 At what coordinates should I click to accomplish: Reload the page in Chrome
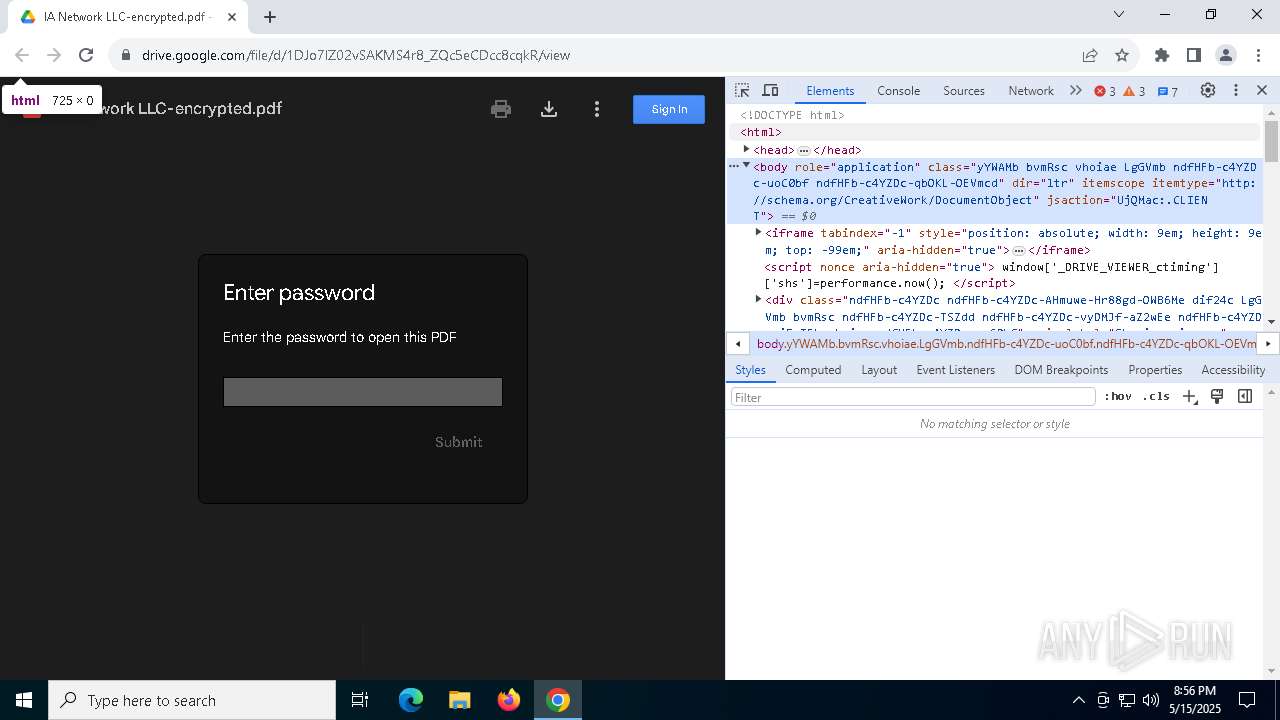pyautogui.click(x=86, y=55)
